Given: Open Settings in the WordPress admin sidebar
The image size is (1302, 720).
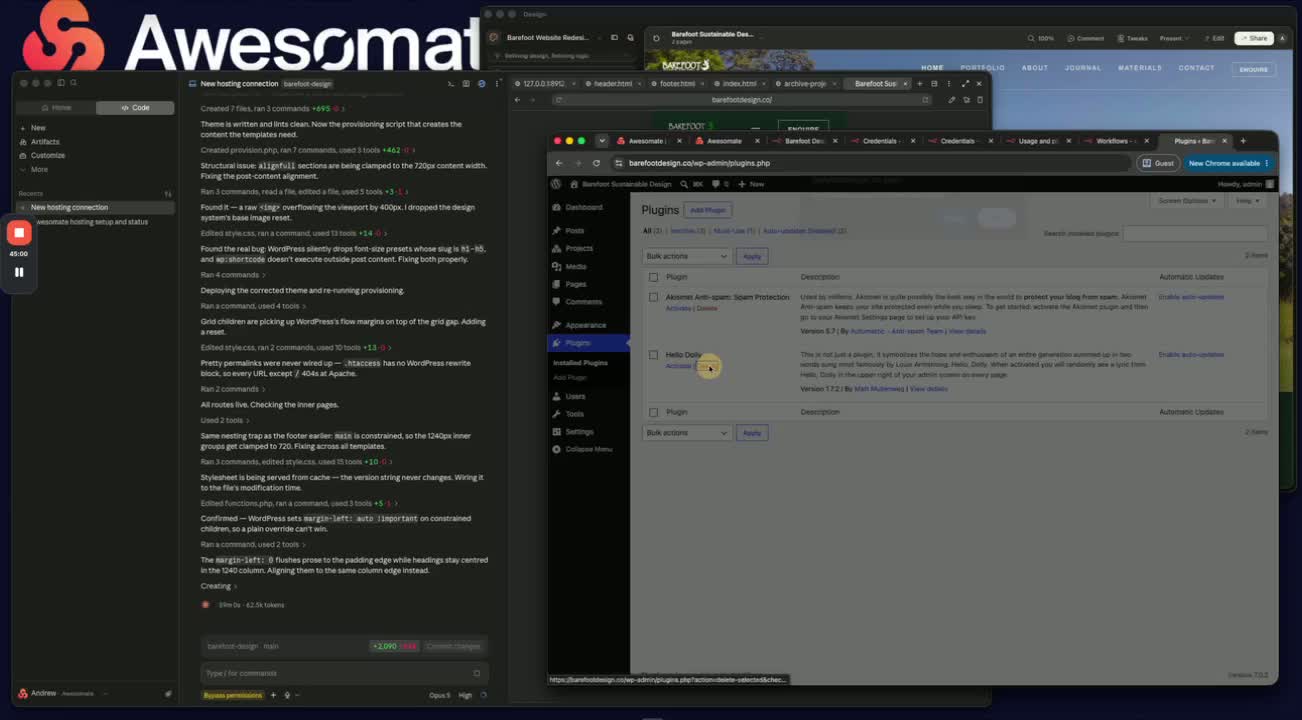Looking at the screenshot, I should coord(579,432).
